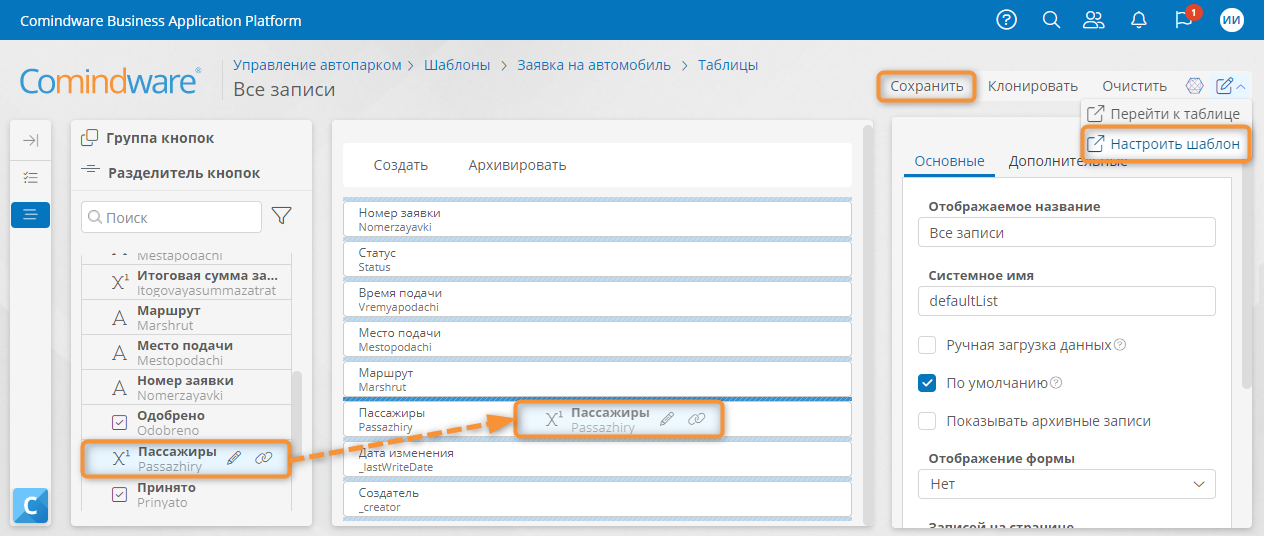Enable Показывать архивные записи checkbox

tap(927, 421)
